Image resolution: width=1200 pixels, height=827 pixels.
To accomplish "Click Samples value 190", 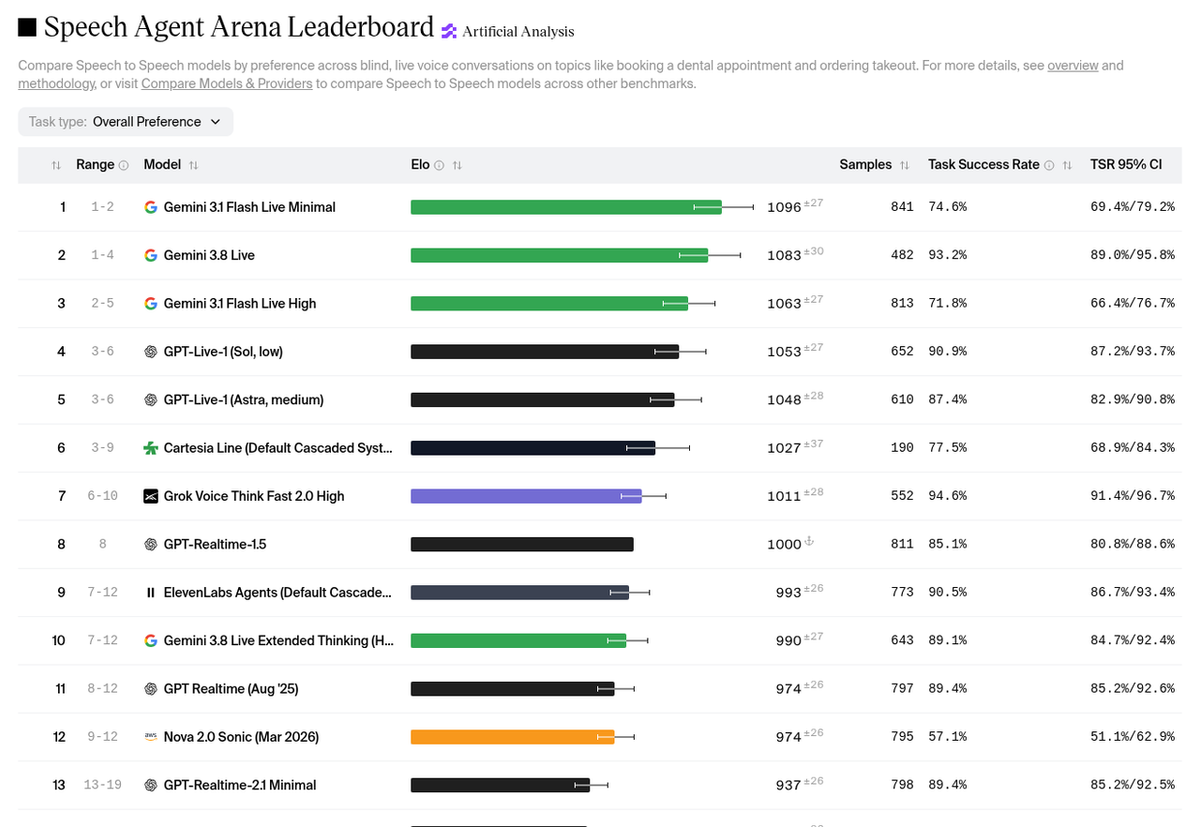I will [902, 448].
